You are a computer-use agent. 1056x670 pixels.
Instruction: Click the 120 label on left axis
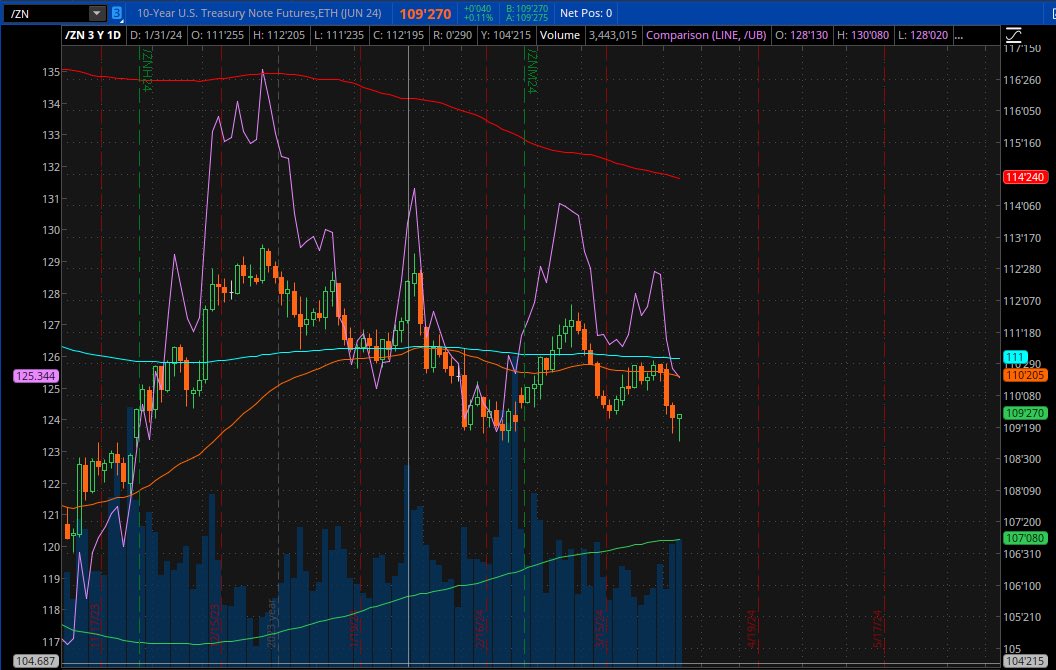click(x=51, y=547)
